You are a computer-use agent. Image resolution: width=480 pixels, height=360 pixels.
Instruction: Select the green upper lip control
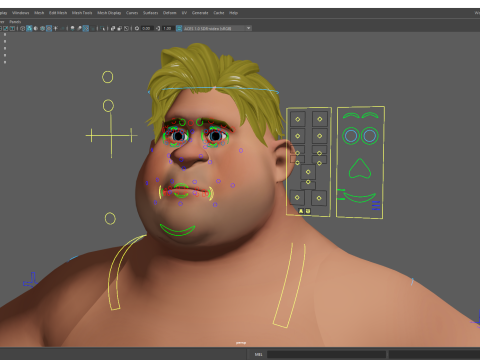click(x=181, y=186)
